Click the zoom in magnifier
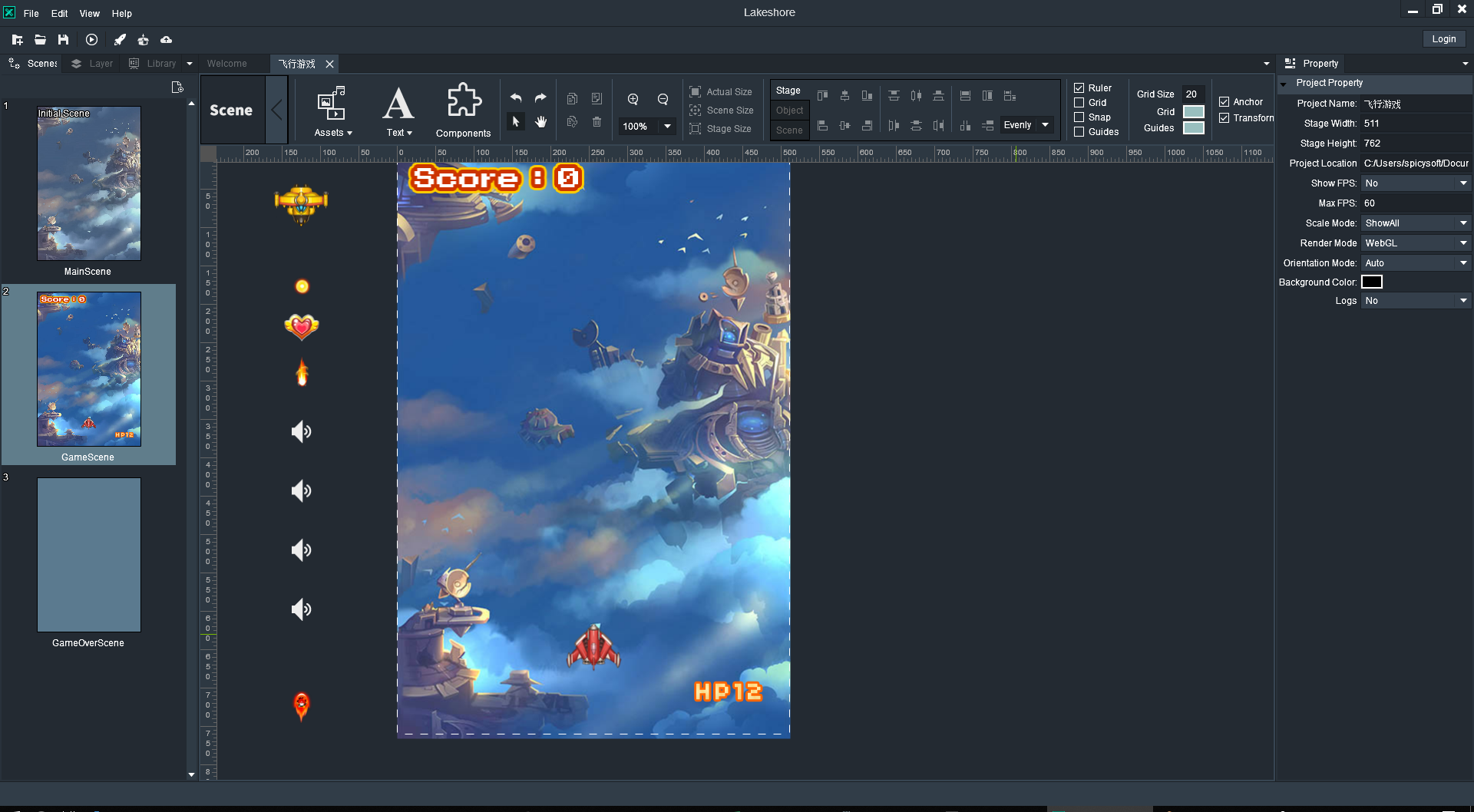This screenshot has width=1474, height=812. coord(633,99)
